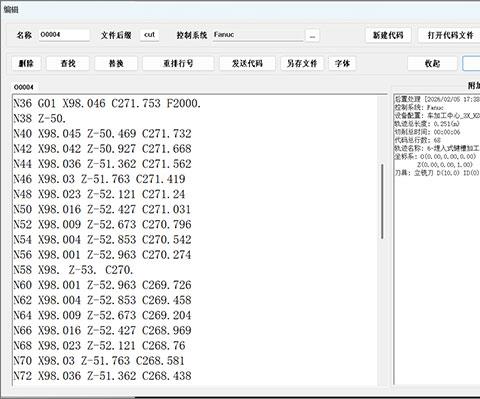480x399 pixels.
Task: Click the O0004 label above the editor
Action: 24,87
